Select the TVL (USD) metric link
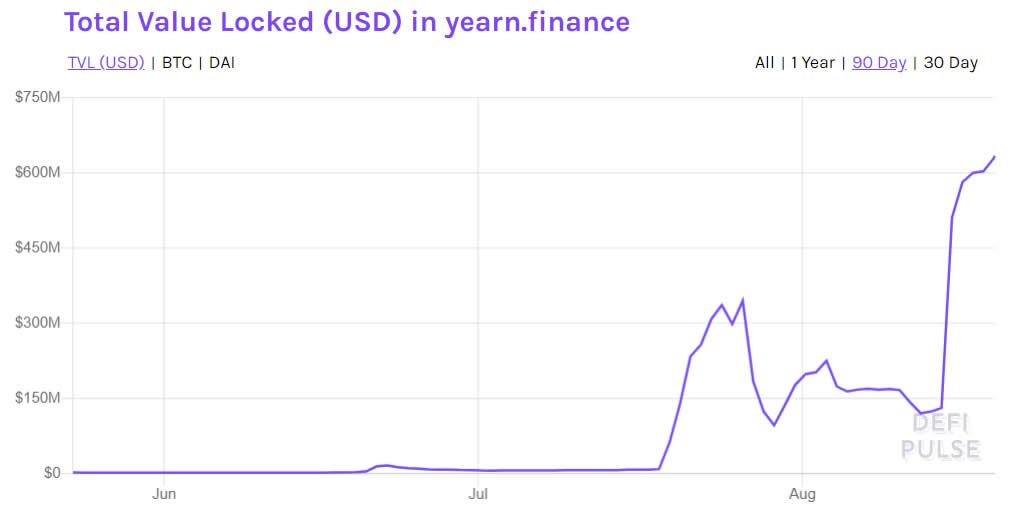Viewport: 1019px width, 516px height. pos(106,62)
